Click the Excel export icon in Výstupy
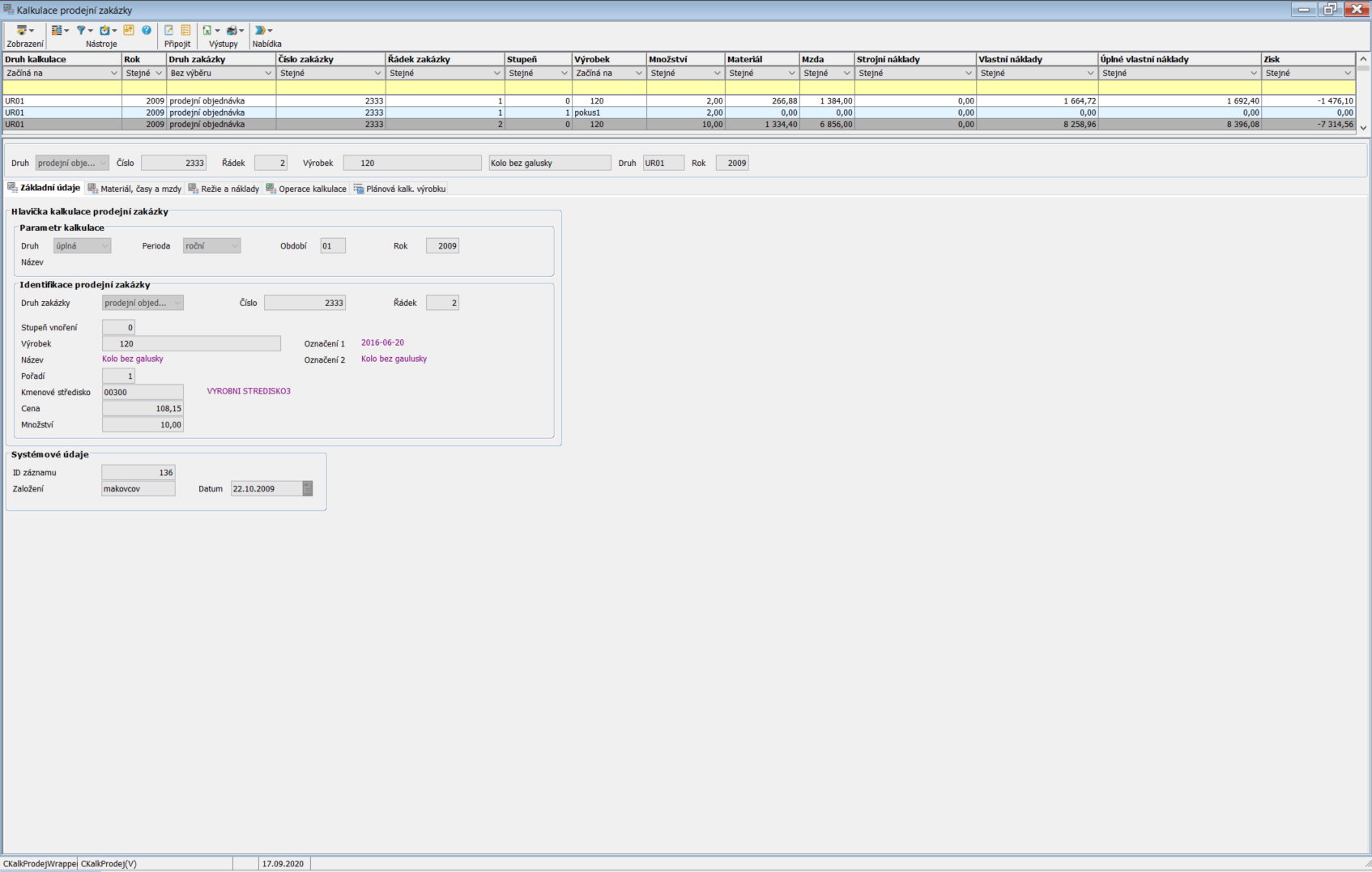The image size is (1372, 872). click(x=207, y=31)
